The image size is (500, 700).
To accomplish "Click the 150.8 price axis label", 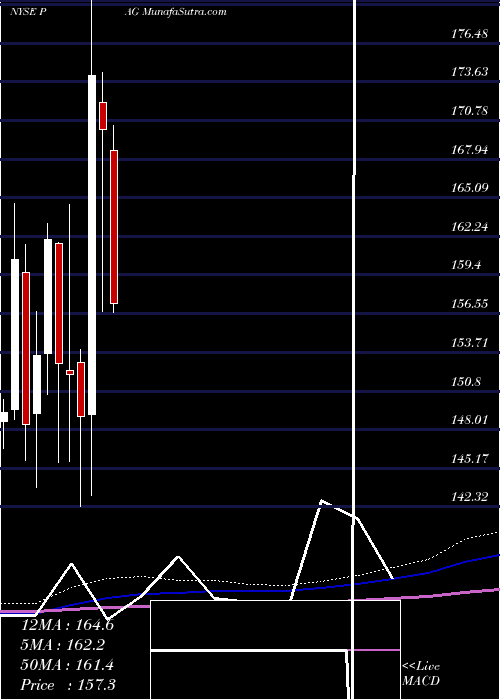I will [x=467, y=382].
